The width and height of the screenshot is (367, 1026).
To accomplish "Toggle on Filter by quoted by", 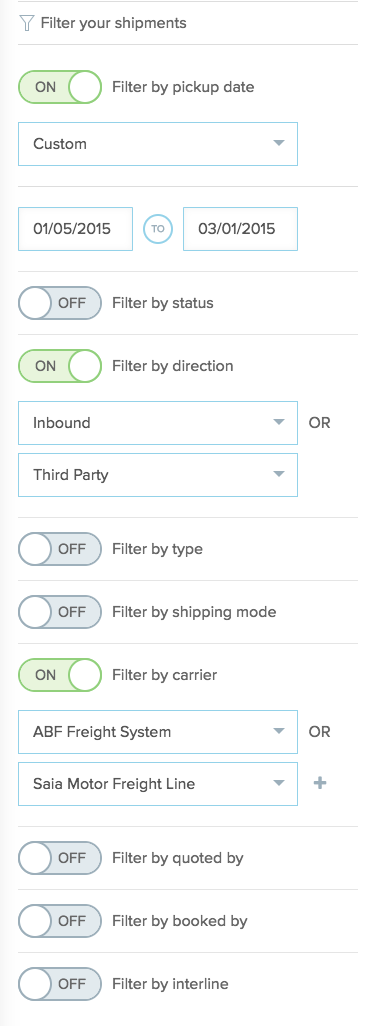I will 60,858.
